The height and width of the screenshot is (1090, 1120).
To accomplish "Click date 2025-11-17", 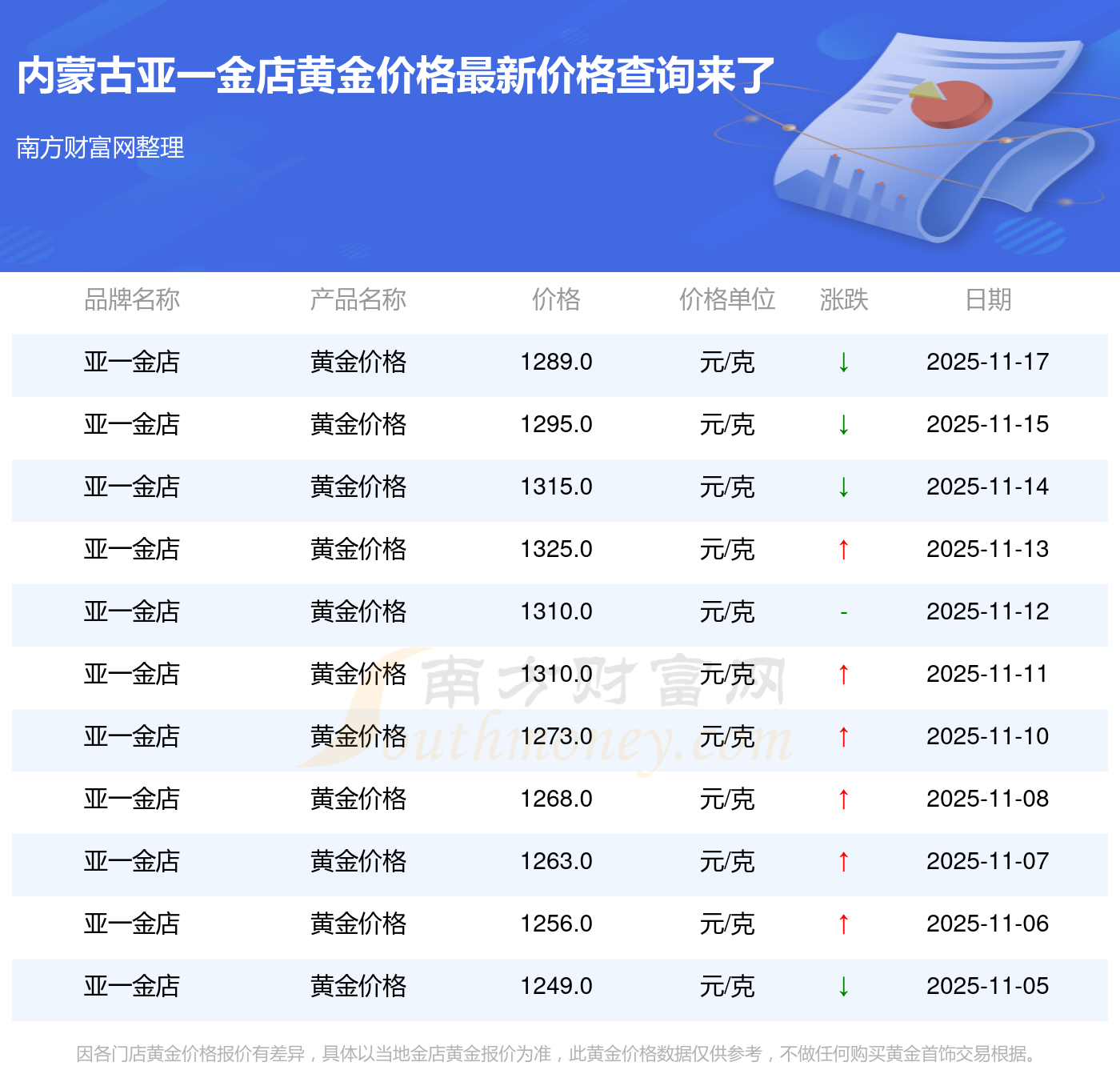I will tap(988, 362).
